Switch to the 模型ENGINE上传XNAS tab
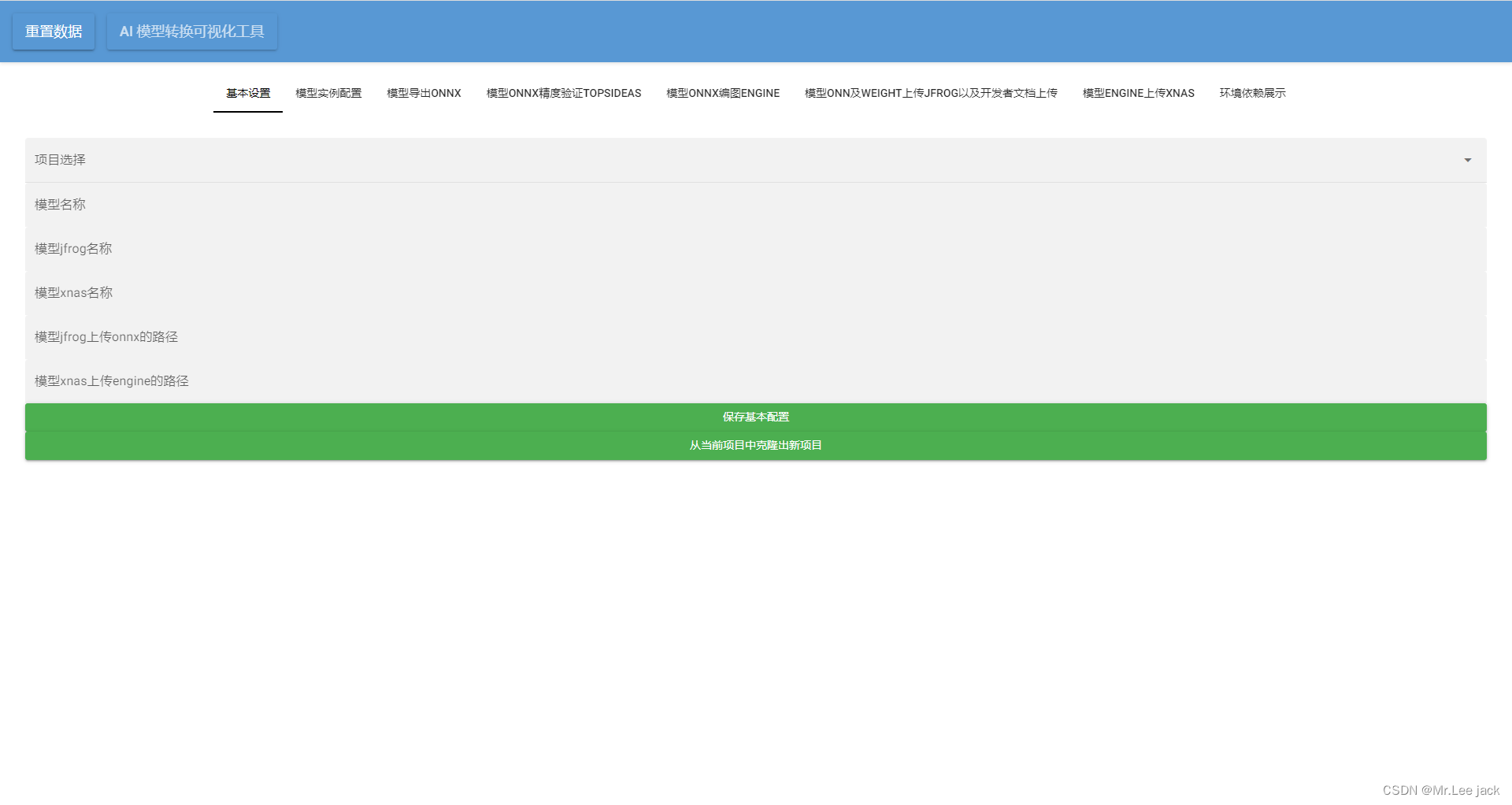This screenshot has width=1512, height=805. (x=1139, y=93)
